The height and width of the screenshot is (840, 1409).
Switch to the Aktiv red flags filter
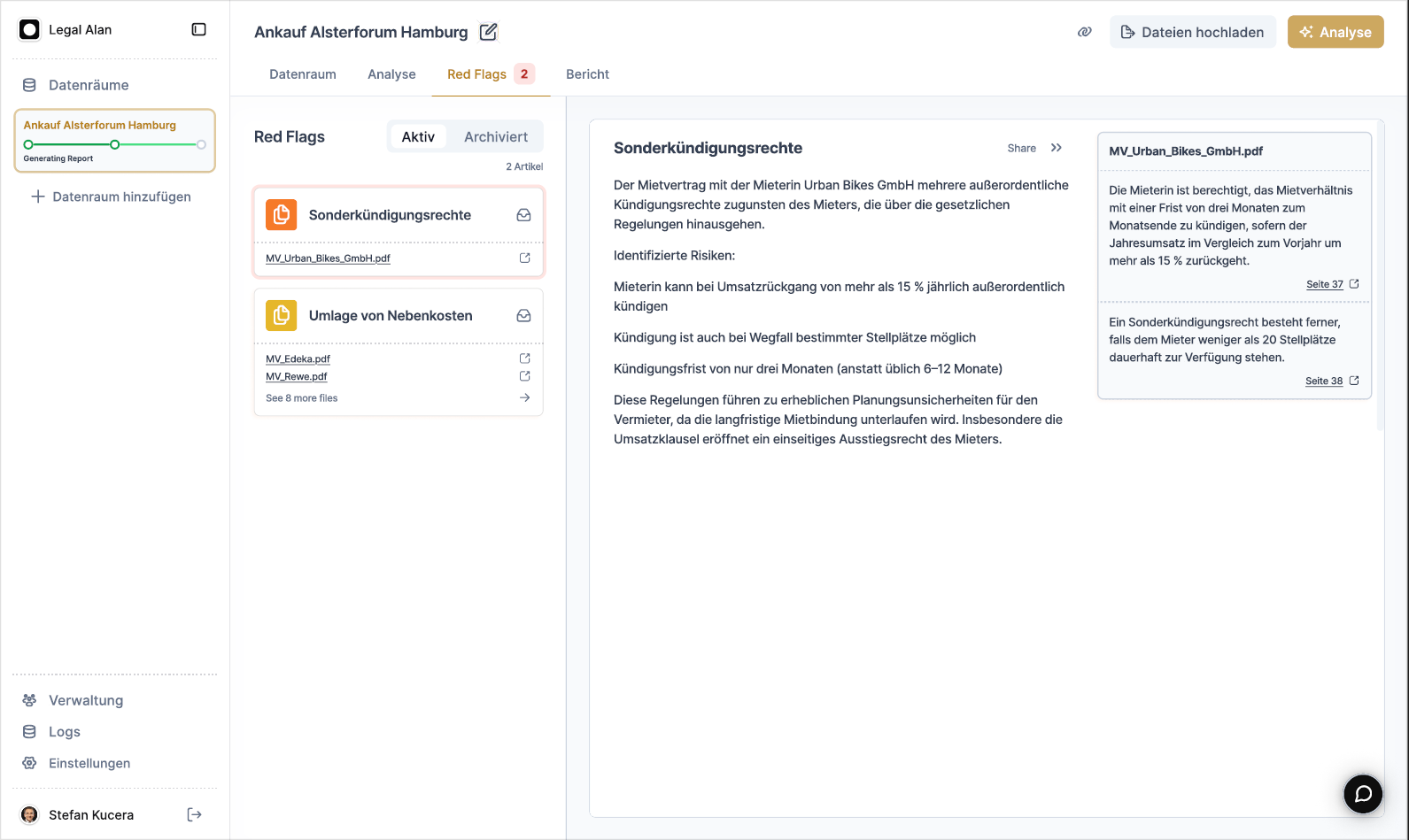418,137
